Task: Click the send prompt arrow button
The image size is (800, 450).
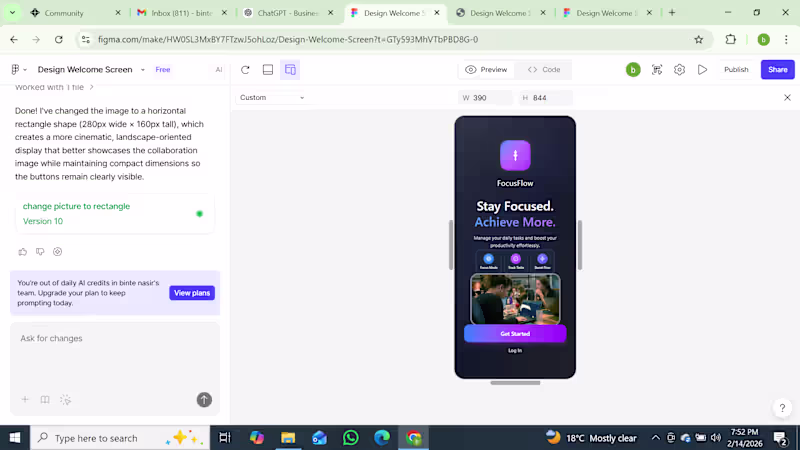Action: point(204,399)
